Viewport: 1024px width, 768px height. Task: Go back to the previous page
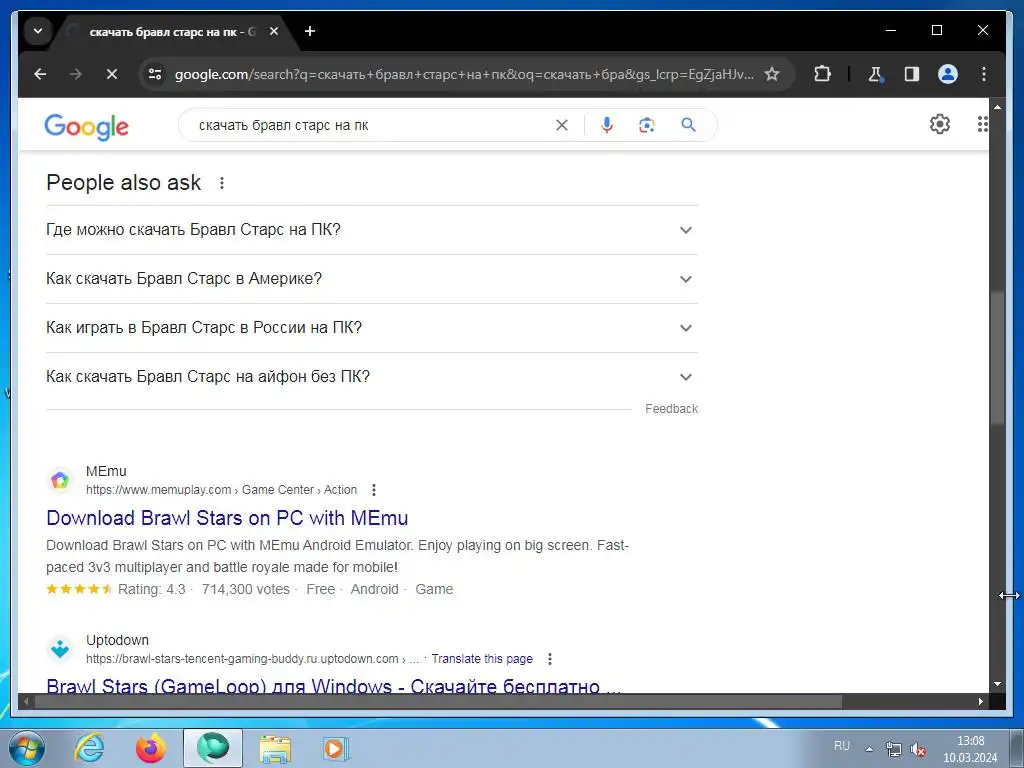[x=40, y=74]
